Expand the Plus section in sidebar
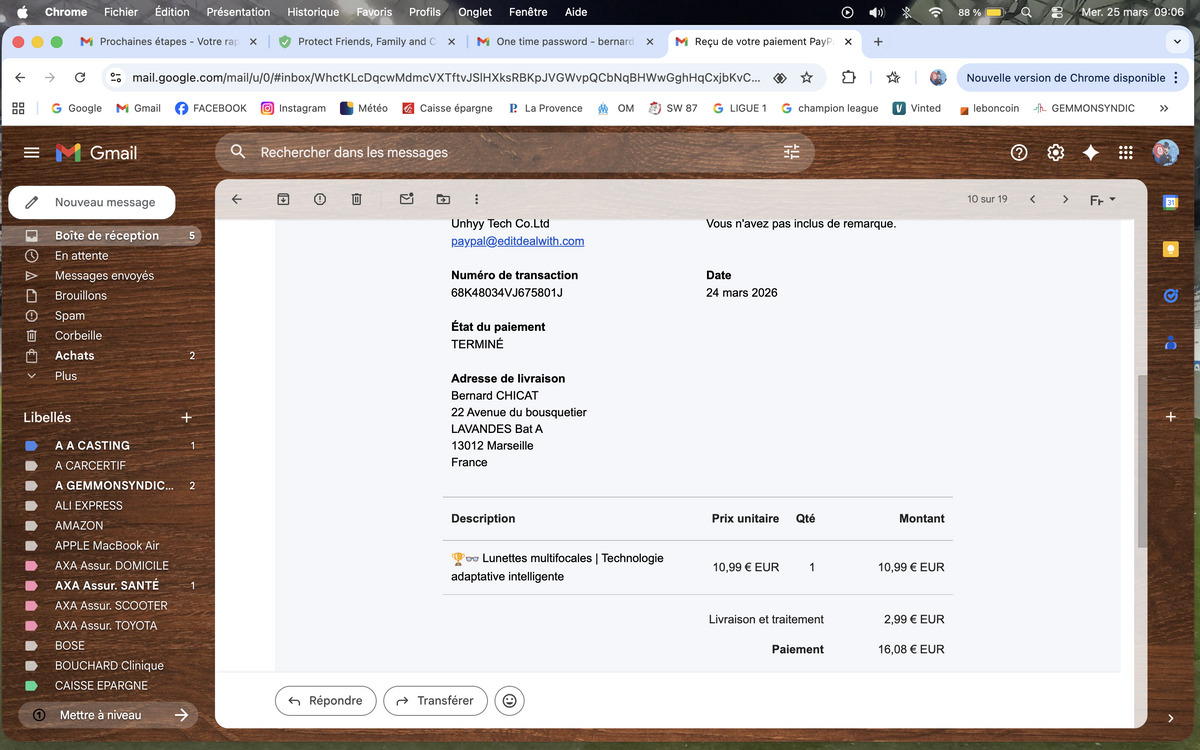This screenshot has width=1200, height=750. click(x=65, y=376)
